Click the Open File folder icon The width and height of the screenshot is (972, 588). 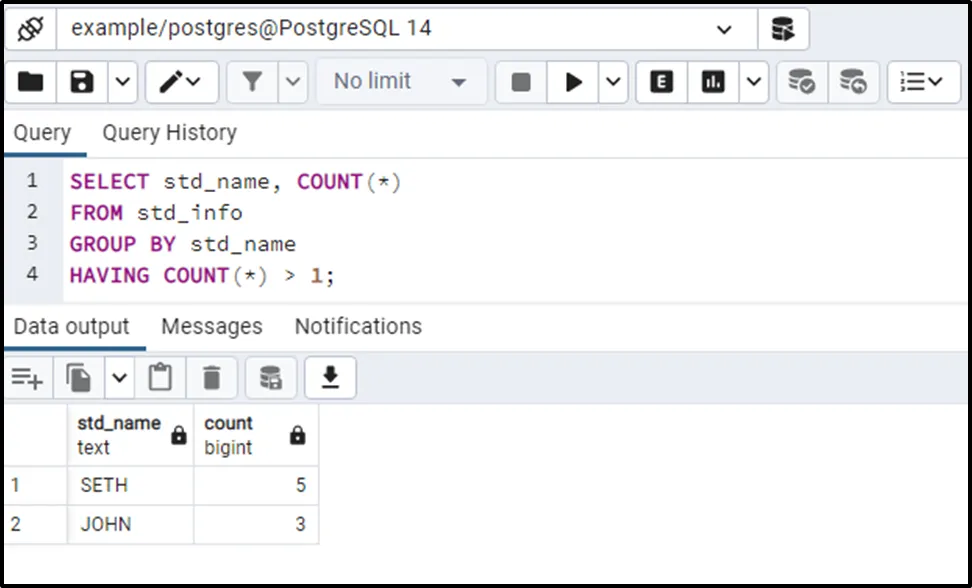click(31, 82)
